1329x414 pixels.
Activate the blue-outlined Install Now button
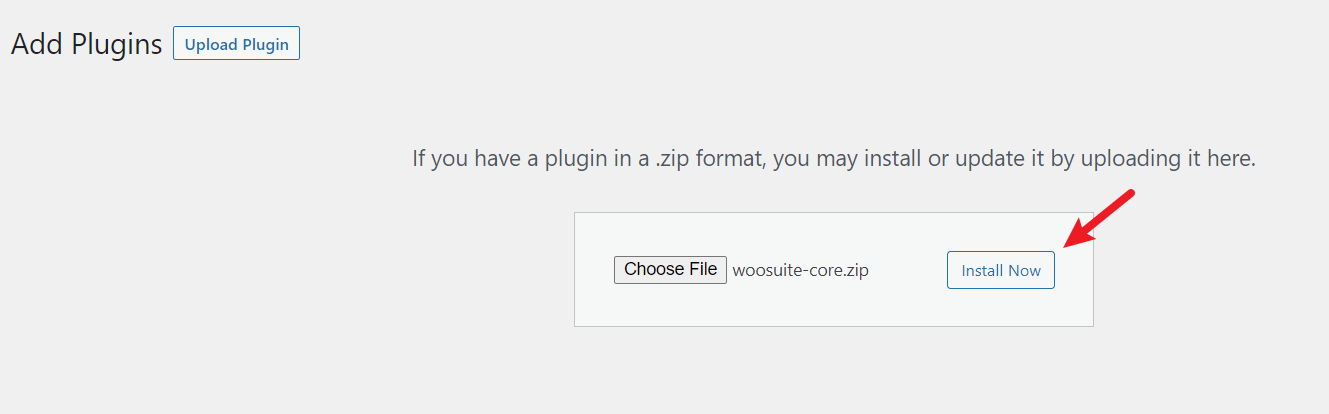pyautogui.click(x=1000, y=270)
